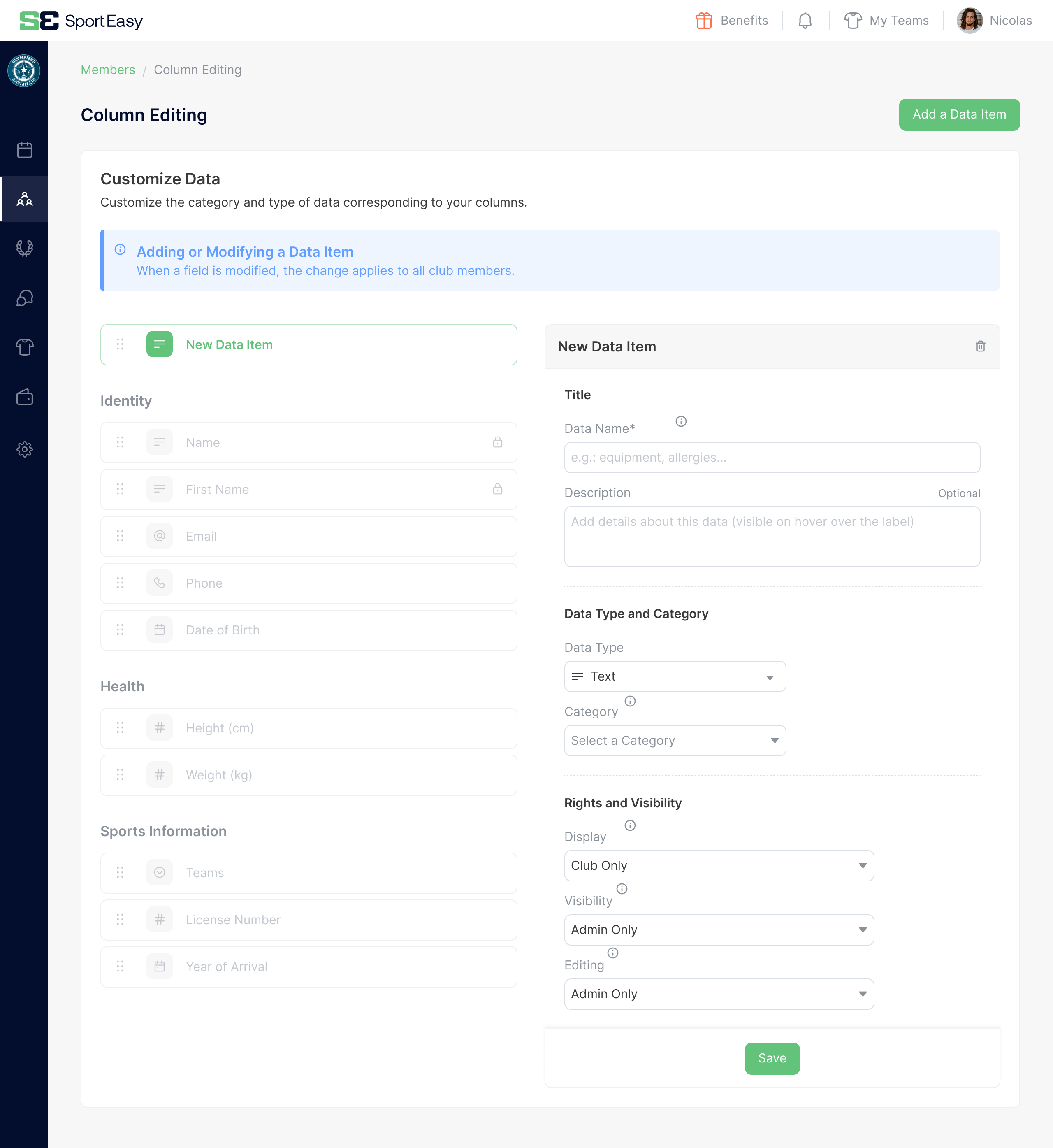Click the Data Name input field

772,458
